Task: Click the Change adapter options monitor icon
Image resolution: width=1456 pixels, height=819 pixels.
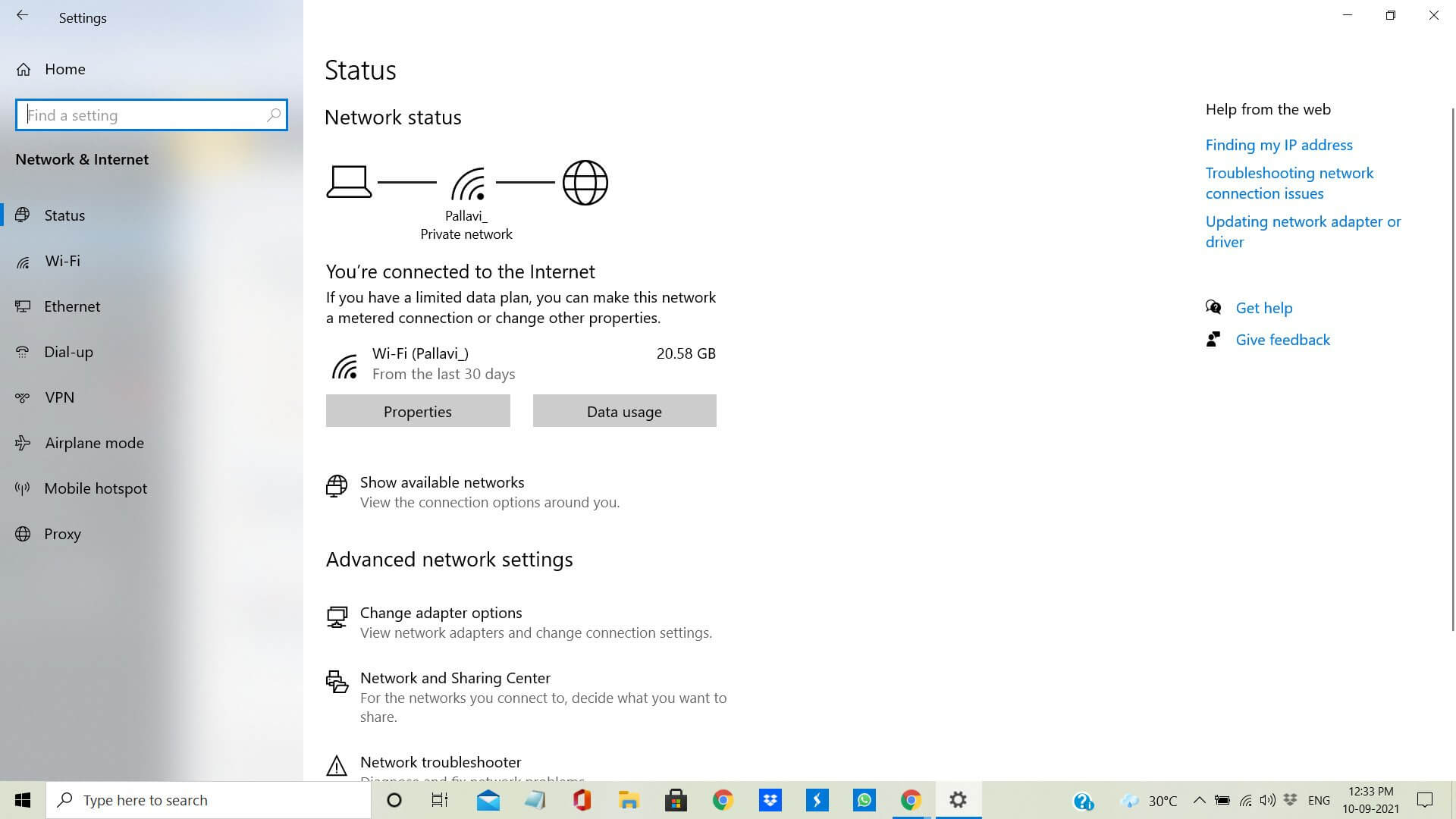Action: tap(337, 617)
